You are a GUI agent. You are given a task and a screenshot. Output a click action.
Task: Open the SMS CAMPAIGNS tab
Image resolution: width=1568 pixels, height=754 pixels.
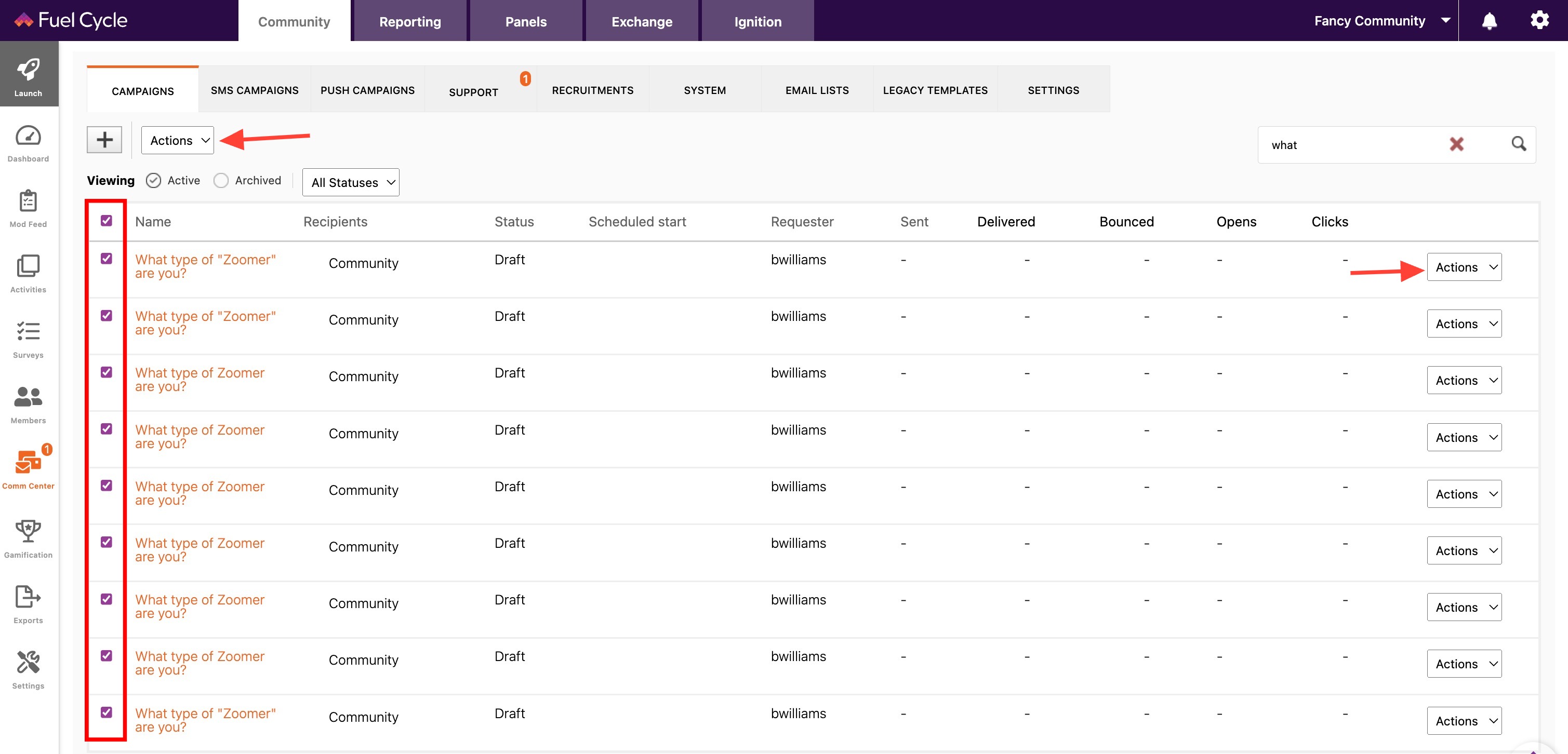255,90
